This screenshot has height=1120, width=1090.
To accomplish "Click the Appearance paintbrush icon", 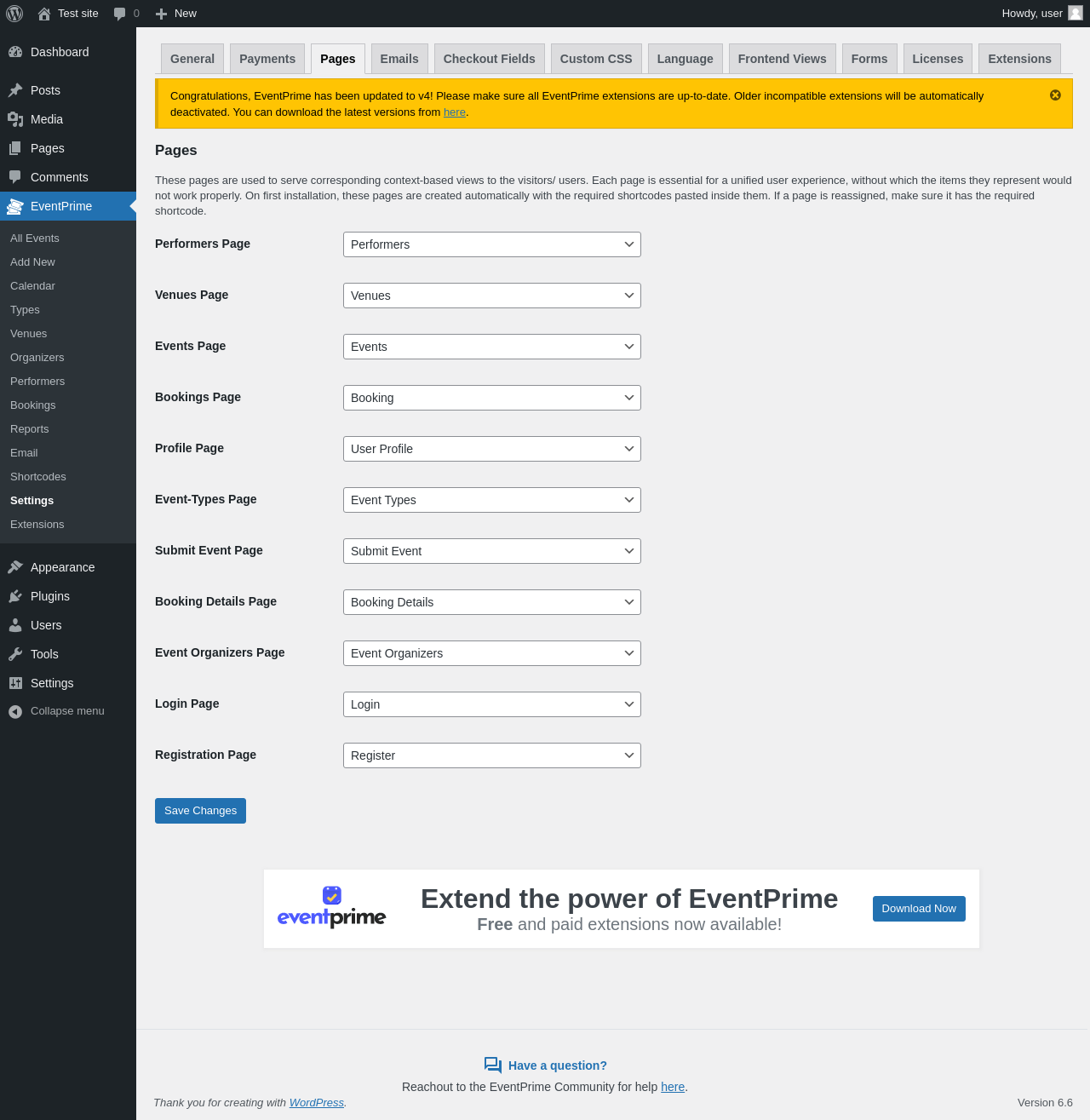I will (x=15, y=567).
